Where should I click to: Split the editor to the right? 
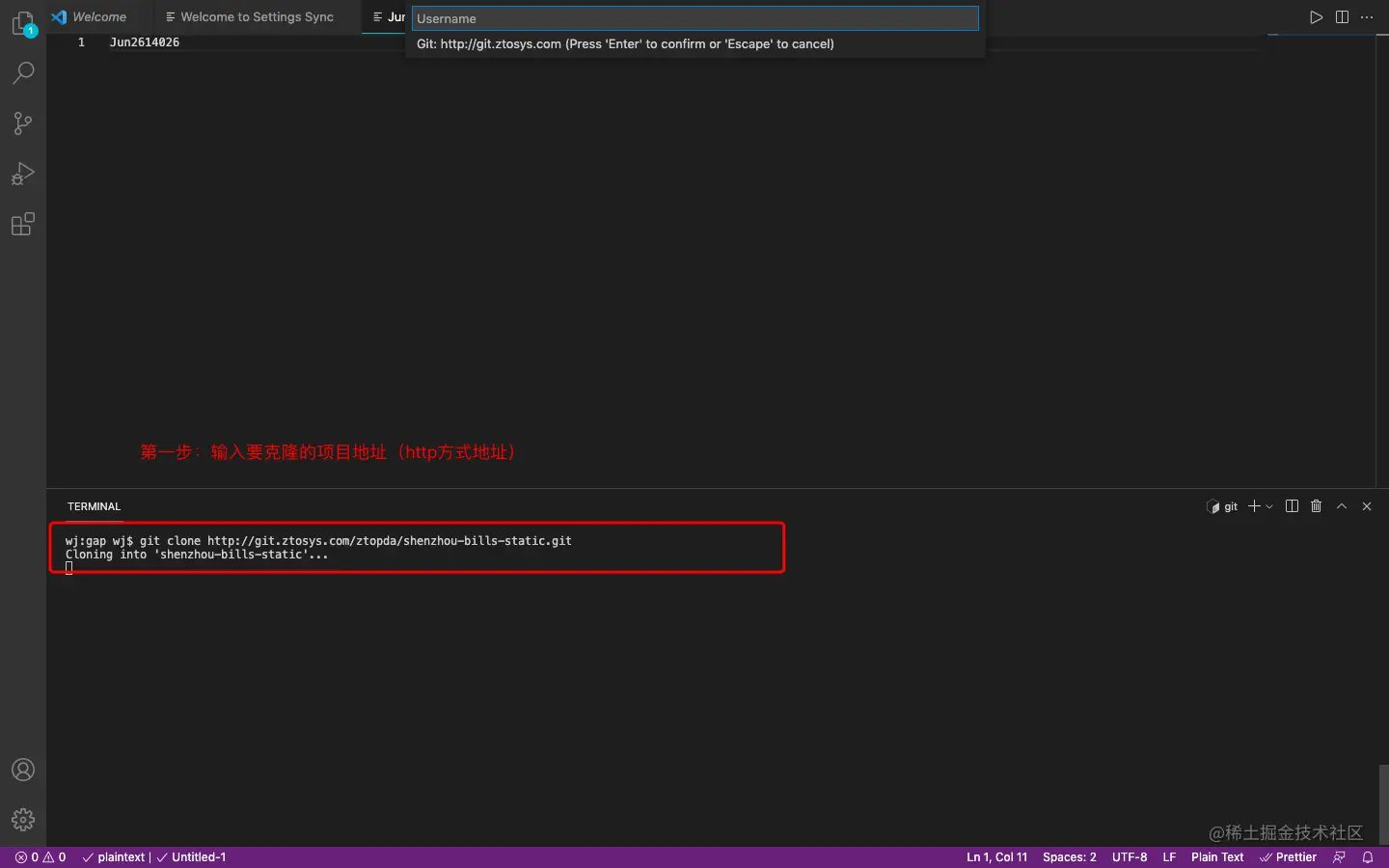(x=1342, y=17)
